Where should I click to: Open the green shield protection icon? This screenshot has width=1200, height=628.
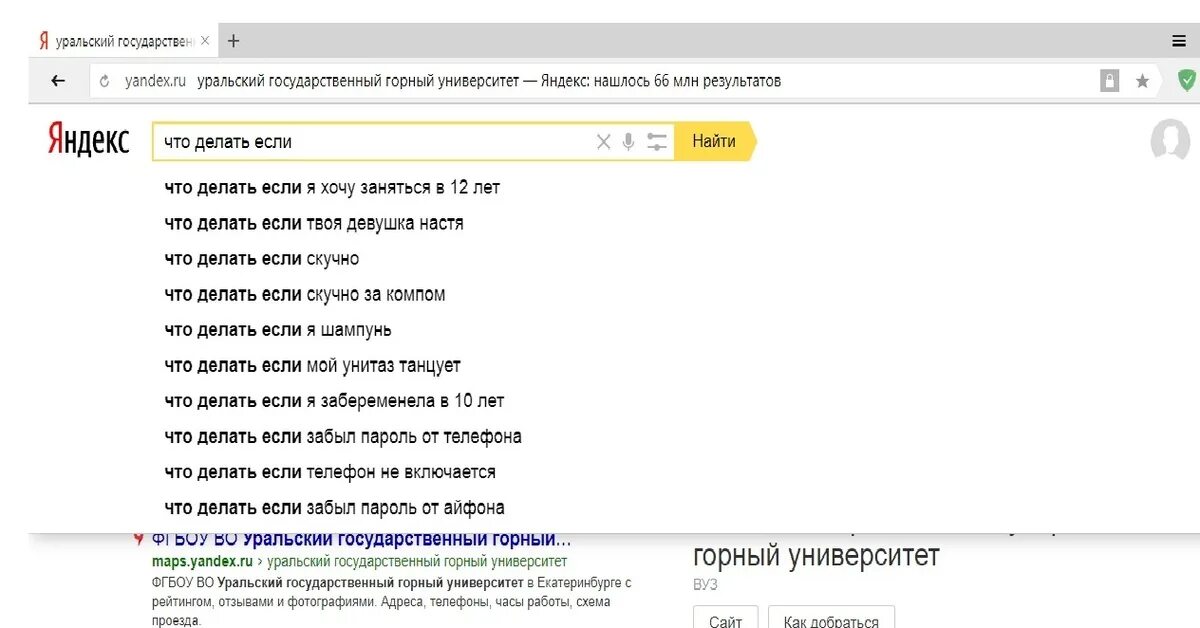coord(1186,81)
